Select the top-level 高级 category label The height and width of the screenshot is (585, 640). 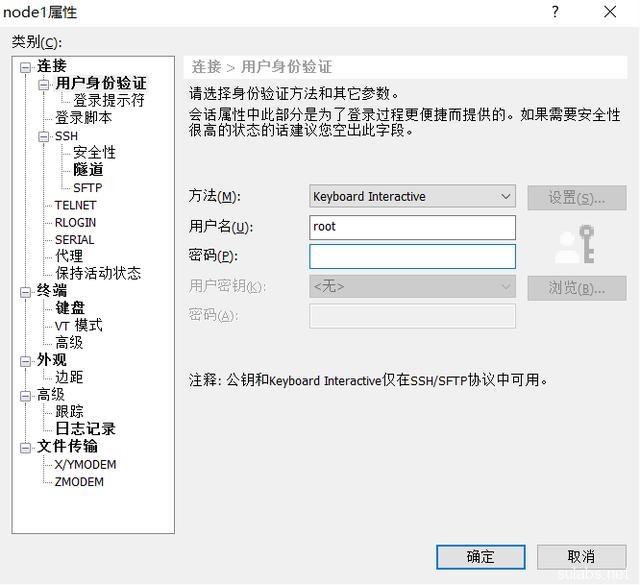51,394
